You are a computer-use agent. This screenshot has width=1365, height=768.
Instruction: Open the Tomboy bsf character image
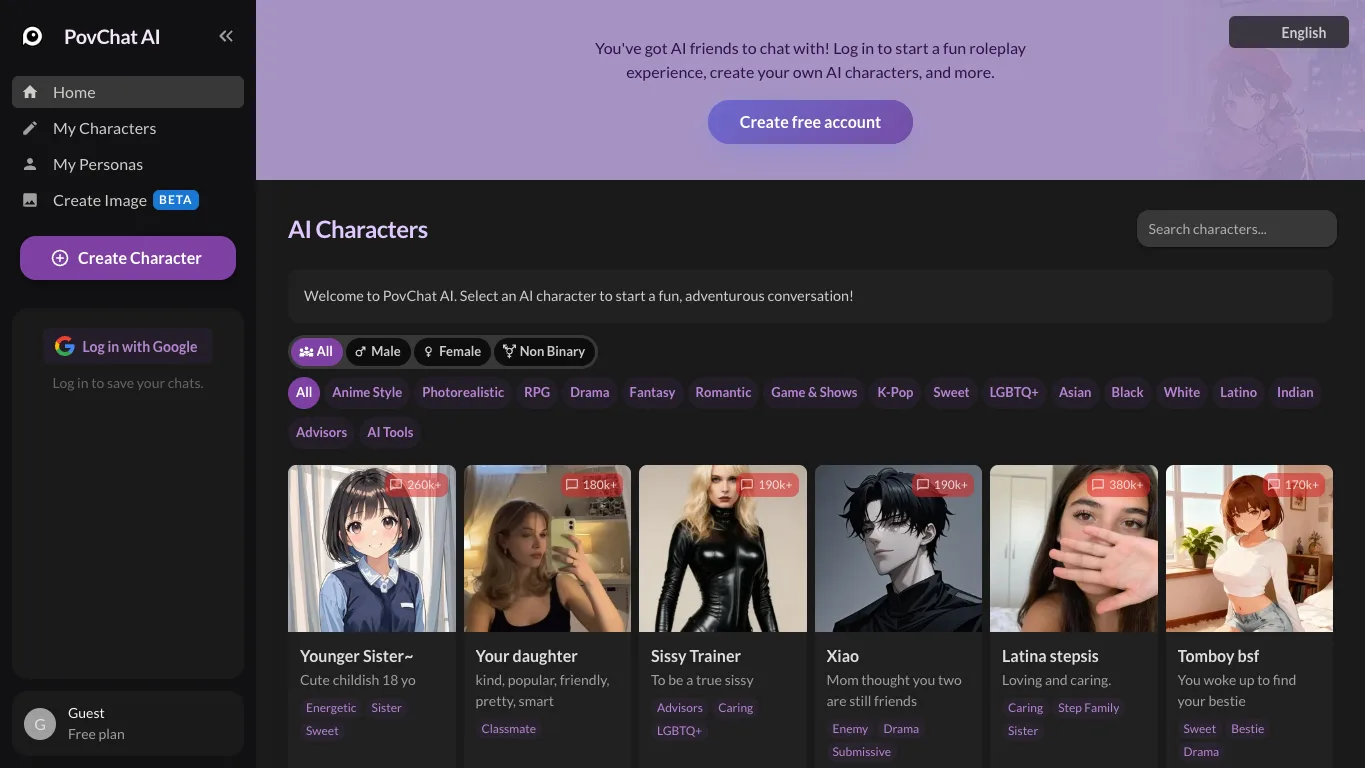tap(1249, 548)
